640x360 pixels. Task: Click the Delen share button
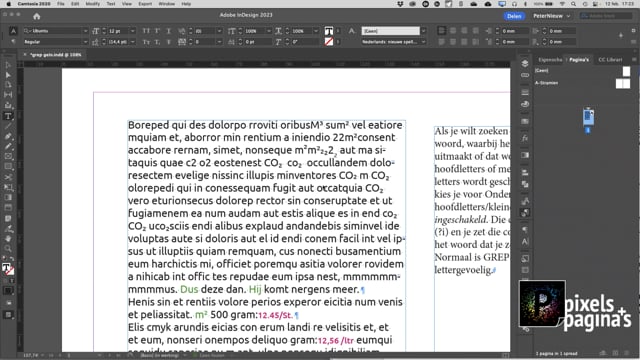[x=514, y=16]
